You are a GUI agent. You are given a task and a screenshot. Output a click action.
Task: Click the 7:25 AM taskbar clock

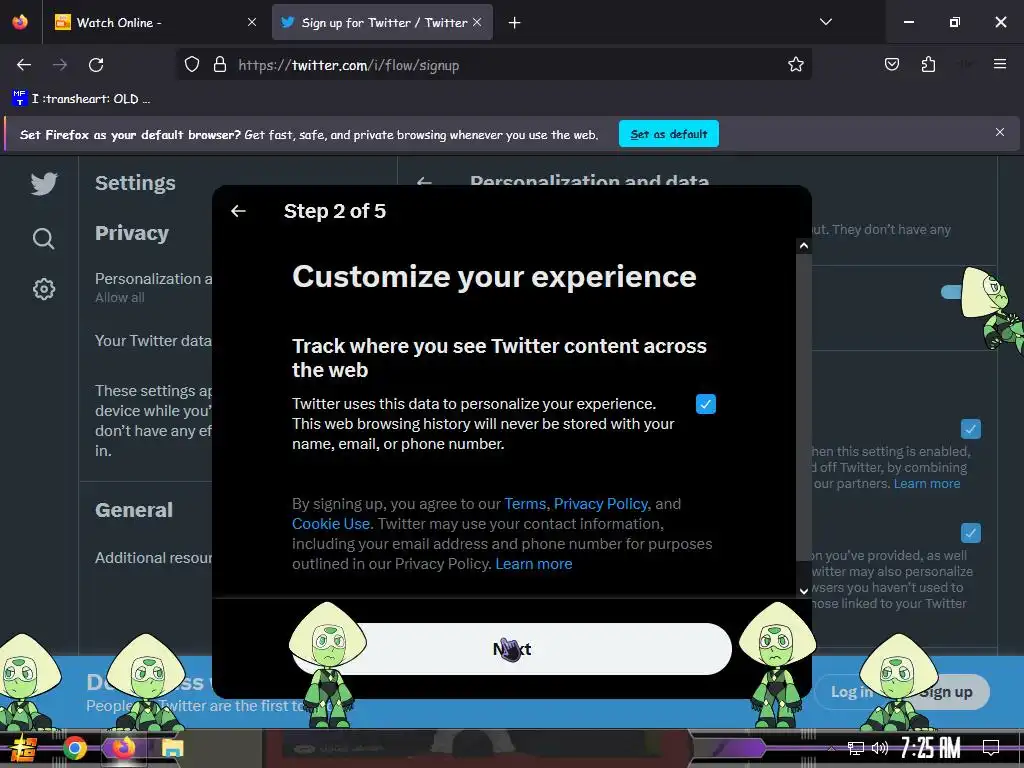(x=931, y=748)
